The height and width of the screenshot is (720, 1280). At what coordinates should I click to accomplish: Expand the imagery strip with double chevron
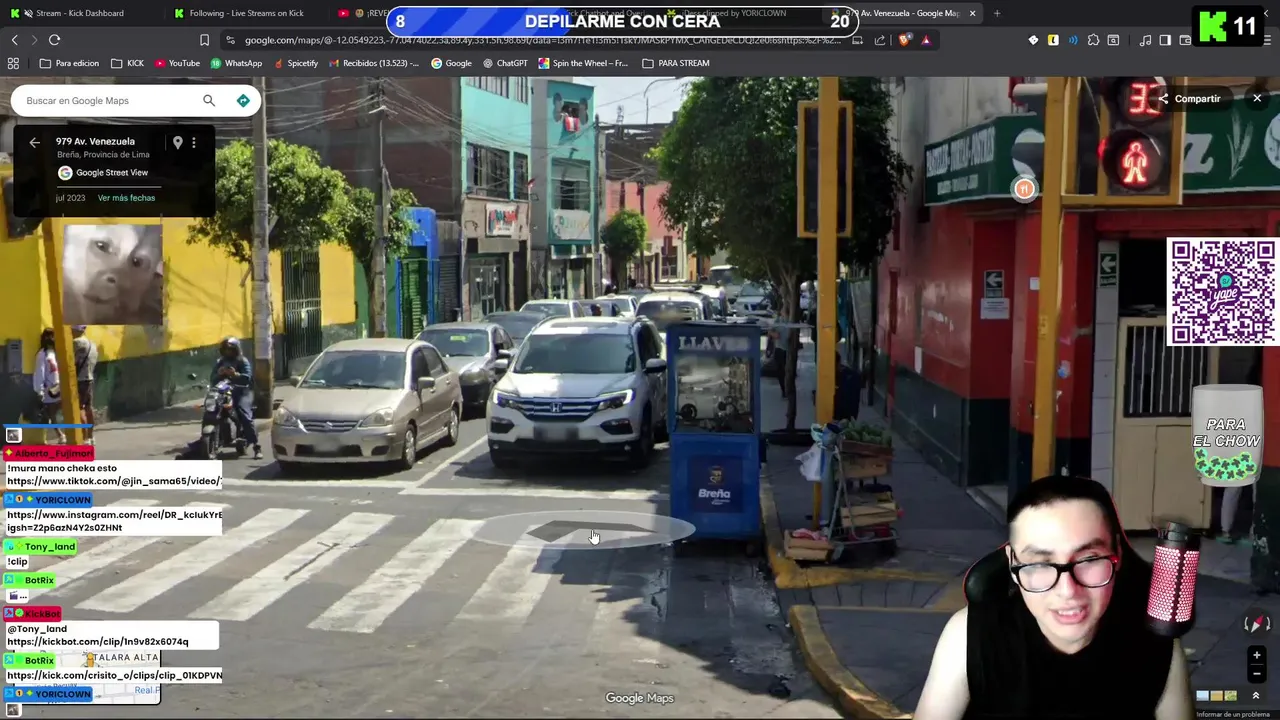point(1256,695)
